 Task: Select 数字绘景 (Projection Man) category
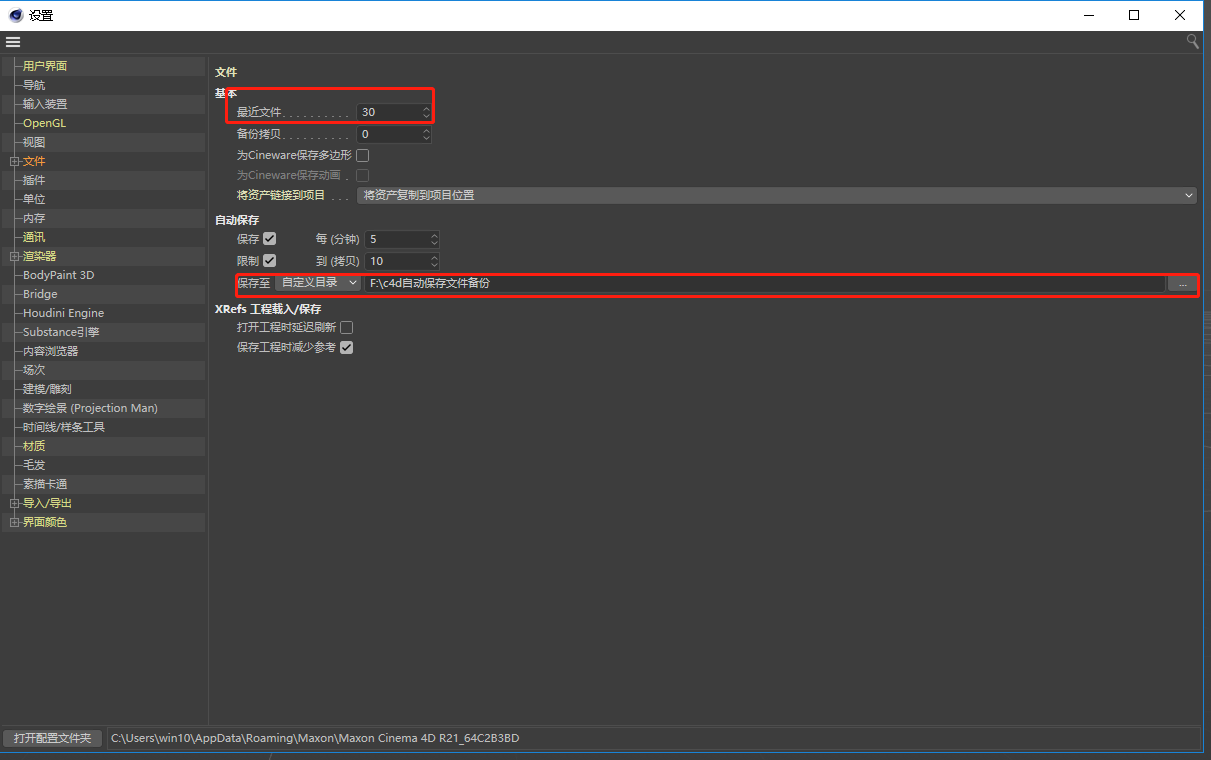coord(90,408)
